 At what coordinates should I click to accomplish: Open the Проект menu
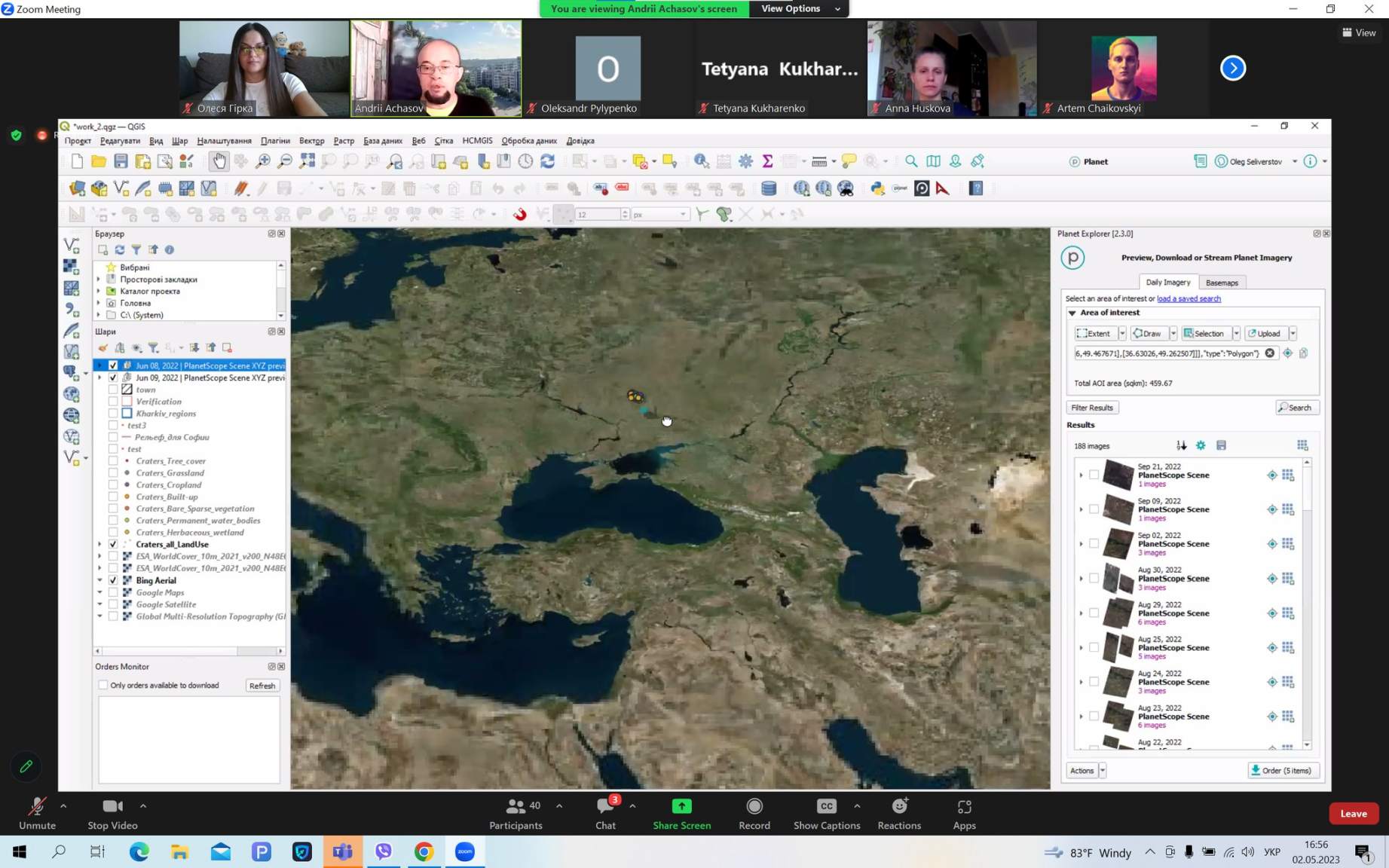pyautogui.click(x=78, y=141)
